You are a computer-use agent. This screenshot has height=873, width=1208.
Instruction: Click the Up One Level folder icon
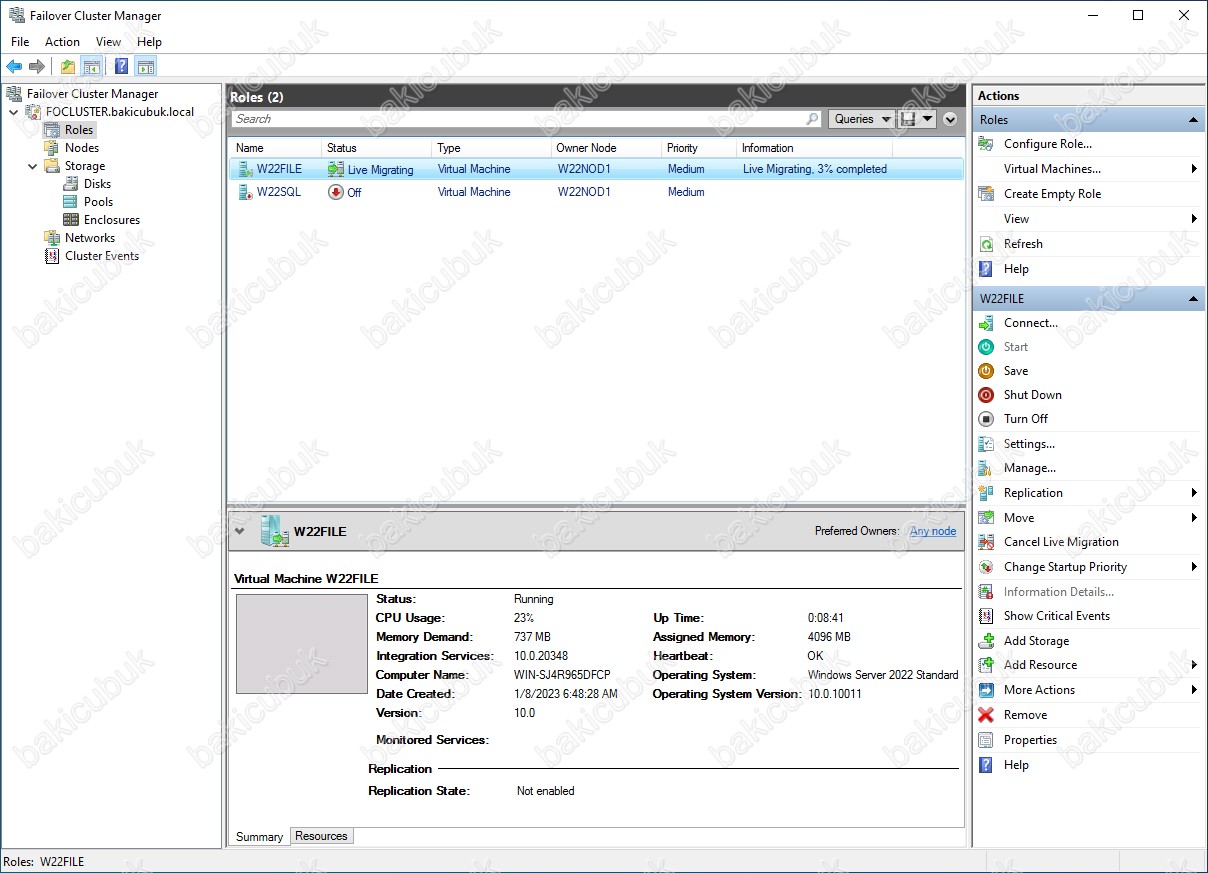68,67
